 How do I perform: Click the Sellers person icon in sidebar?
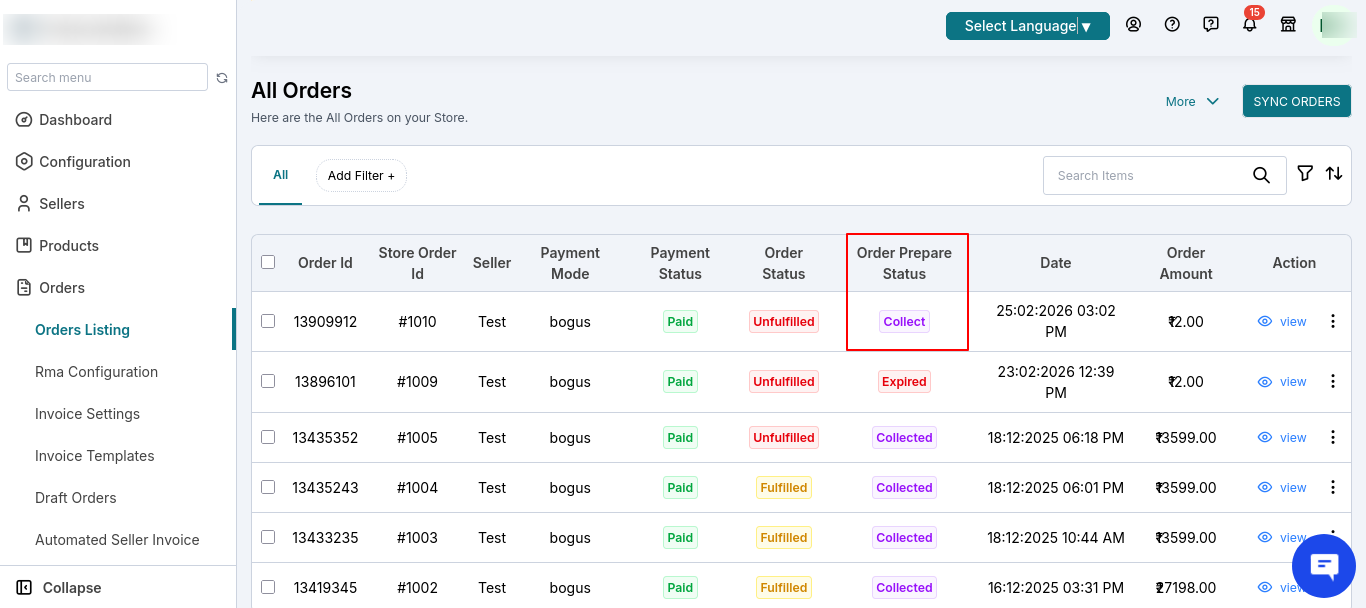pyautogui.click(x=24, y=204)
